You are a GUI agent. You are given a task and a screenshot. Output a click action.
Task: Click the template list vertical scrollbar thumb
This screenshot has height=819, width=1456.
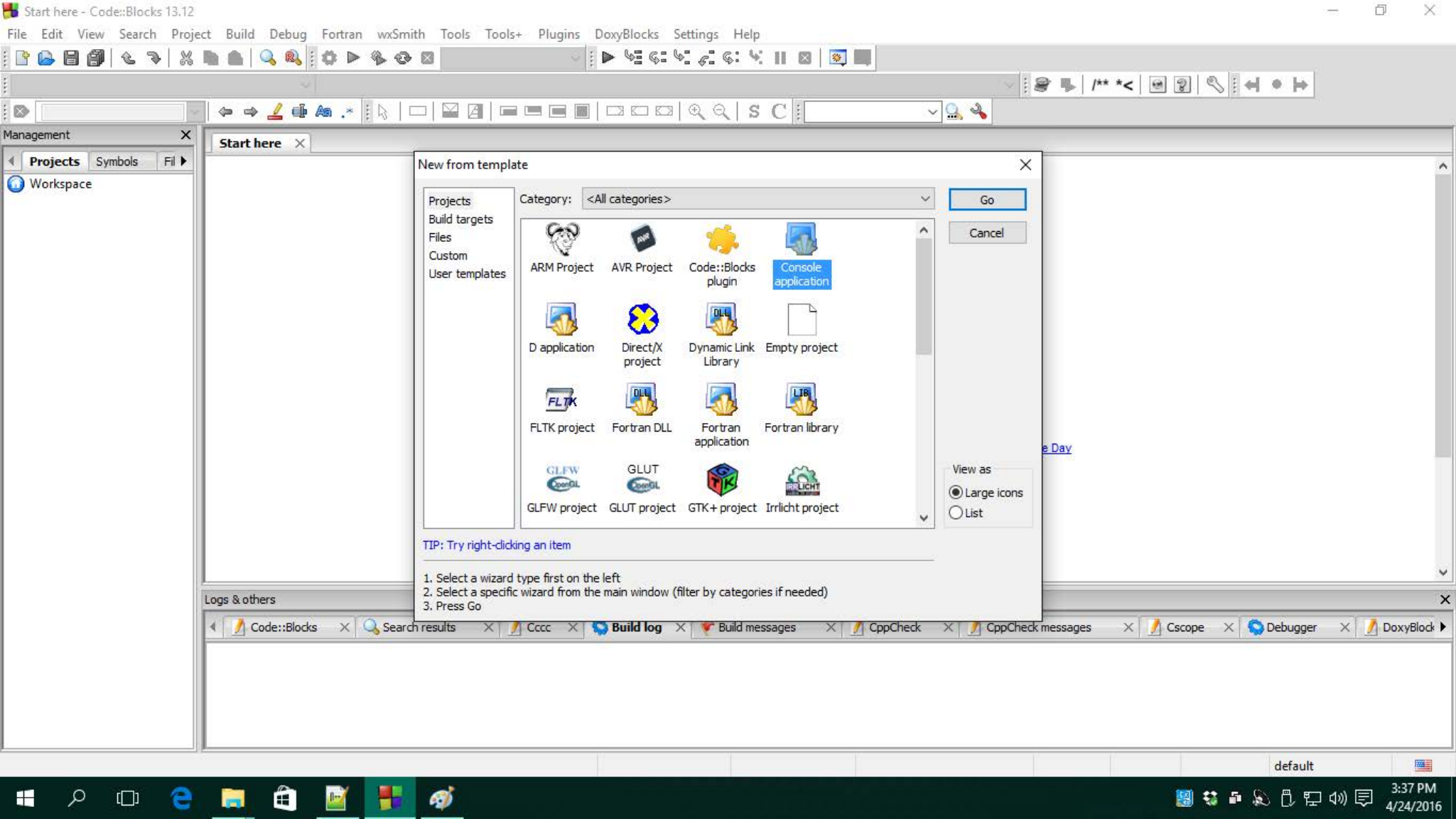pos(923,297)
